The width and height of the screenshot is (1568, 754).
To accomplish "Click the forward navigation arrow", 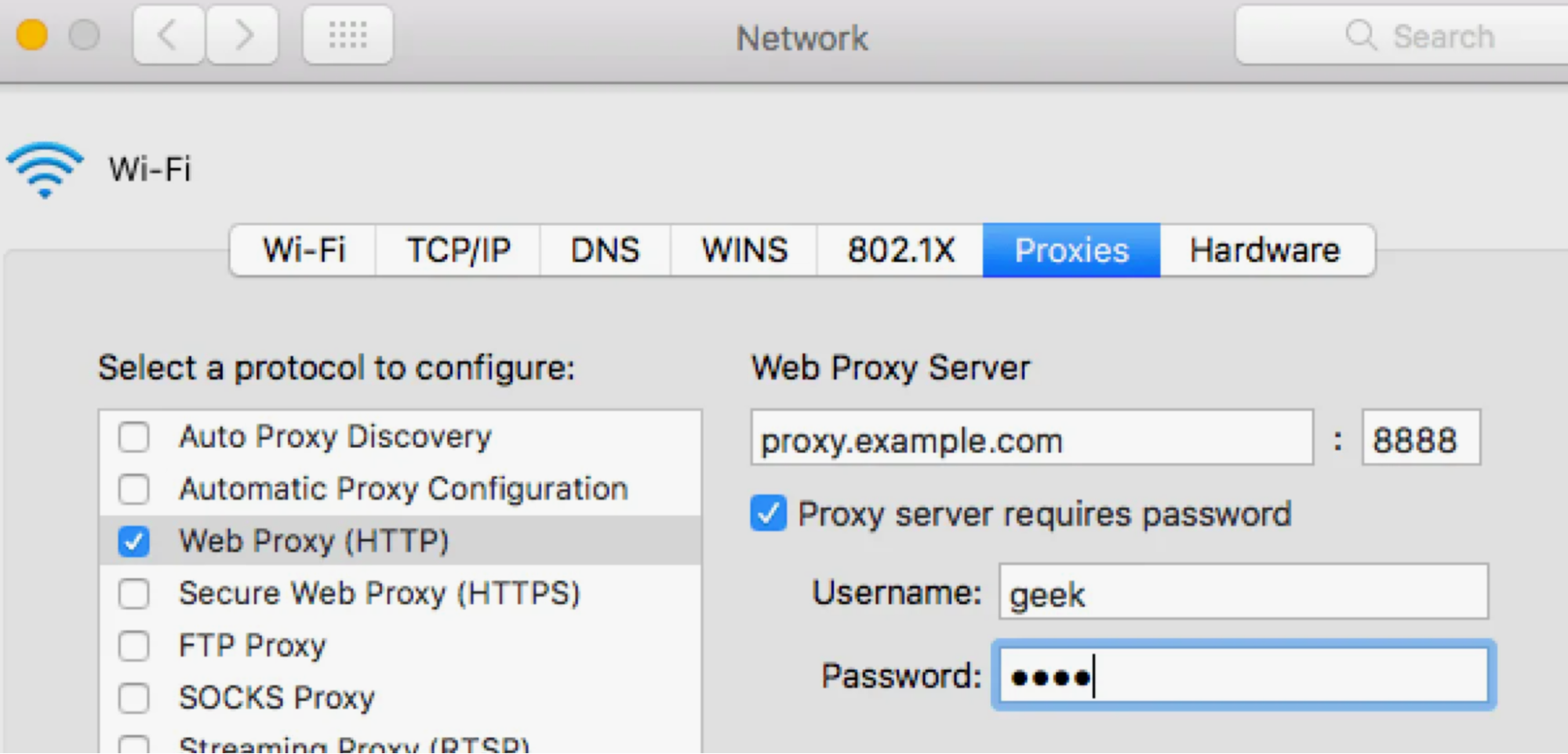I will [x=242, y=35].
